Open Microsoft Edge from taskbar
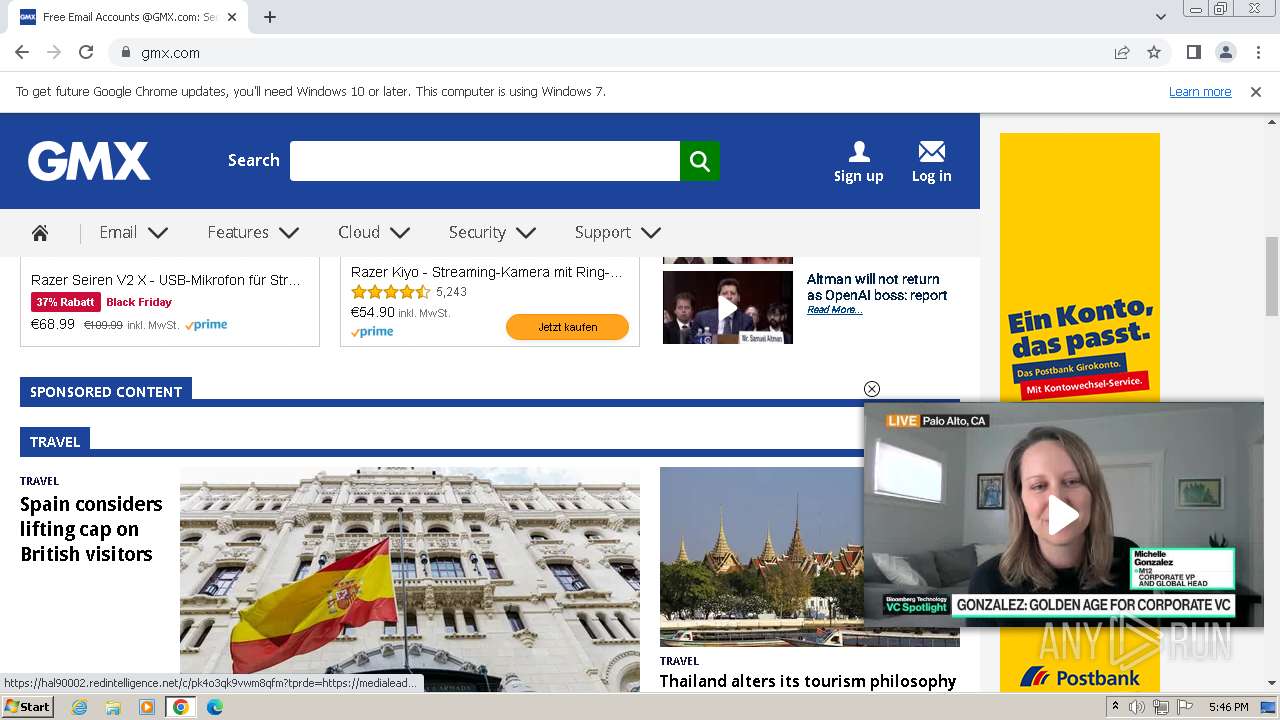This screenshot has height=720, width=1280. [215, 707]
